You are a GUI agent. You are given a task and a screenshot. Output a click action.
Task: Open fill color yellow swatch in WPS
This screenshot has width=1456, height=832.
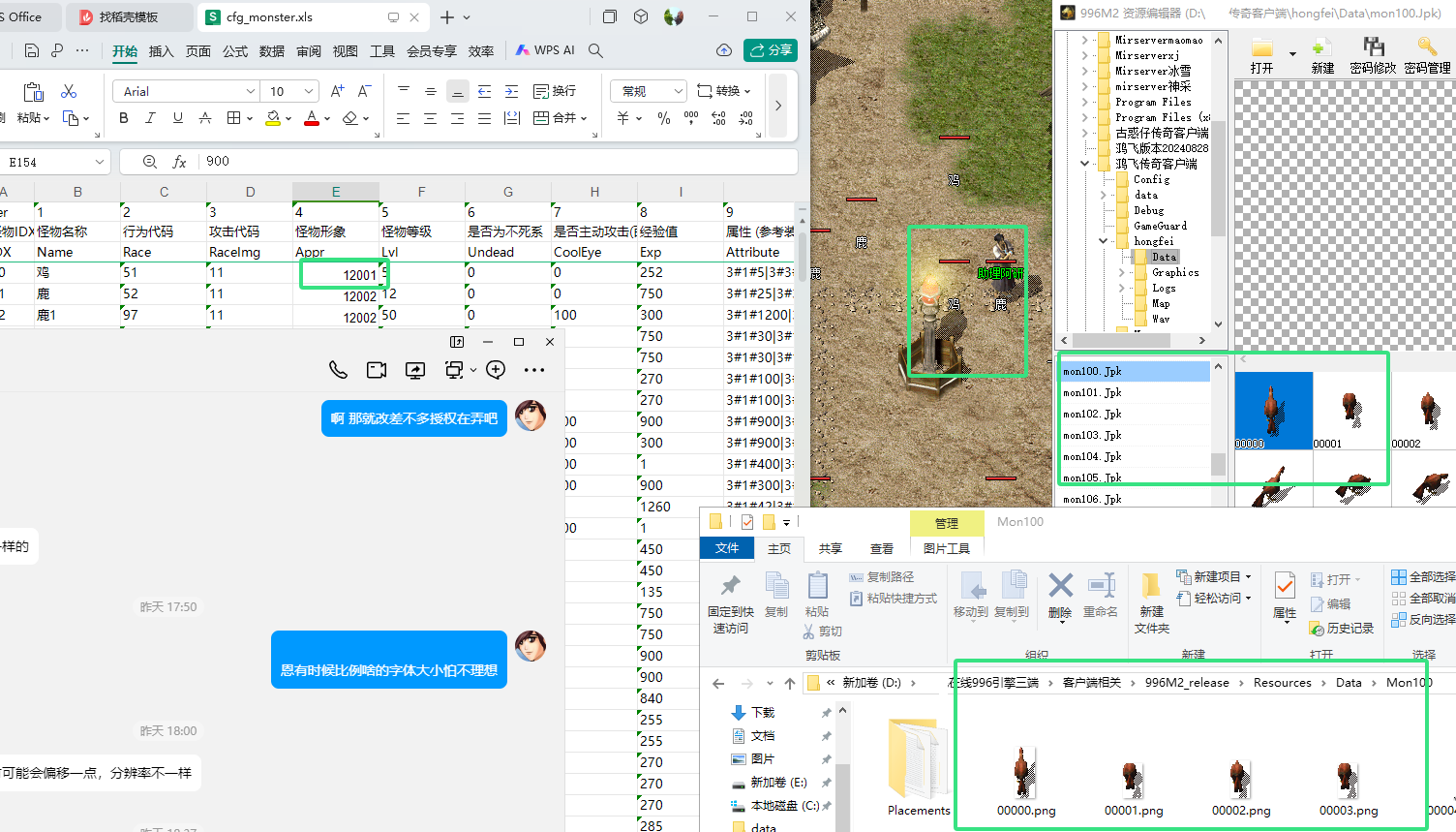[x=273, y=118]
